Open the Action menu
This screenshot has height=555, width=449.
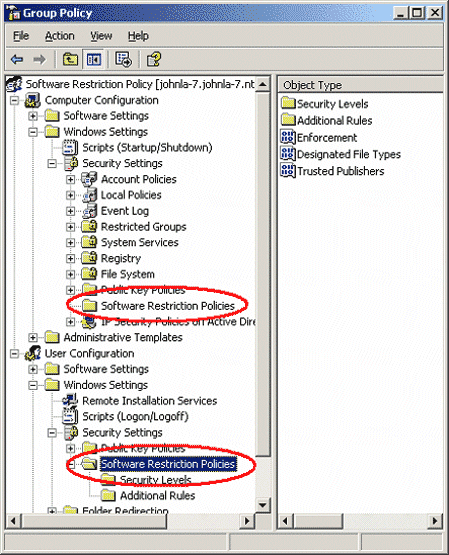tap(59, 36)
